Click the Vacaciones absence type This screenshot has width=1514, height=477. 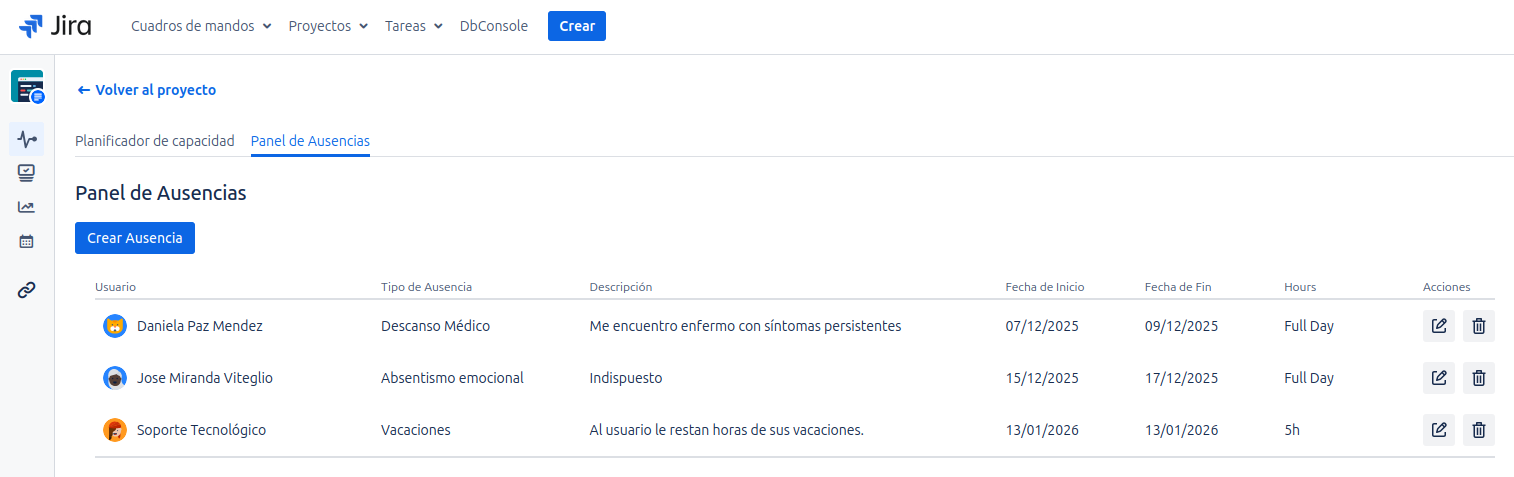tap(416, 430)
